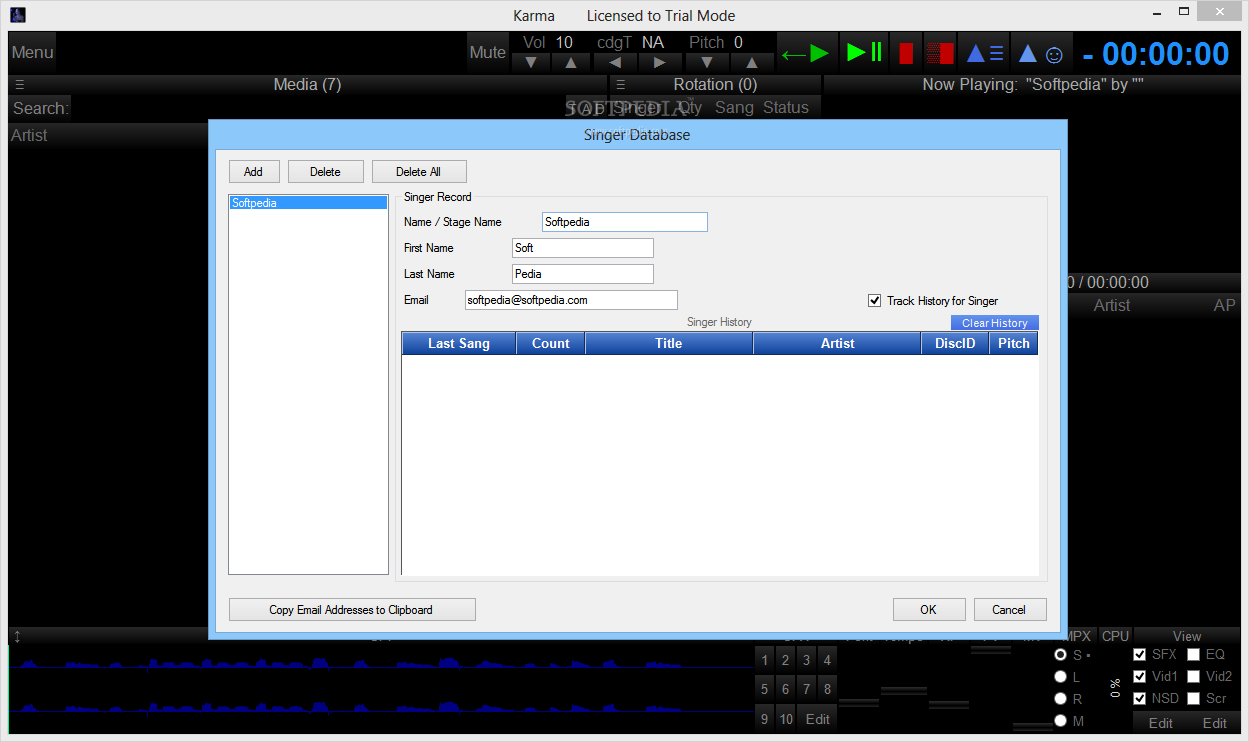Lower volume with the Vol down arrow
The width and height of the screenshot is (1249, 742).
click(x=531, y=62)
